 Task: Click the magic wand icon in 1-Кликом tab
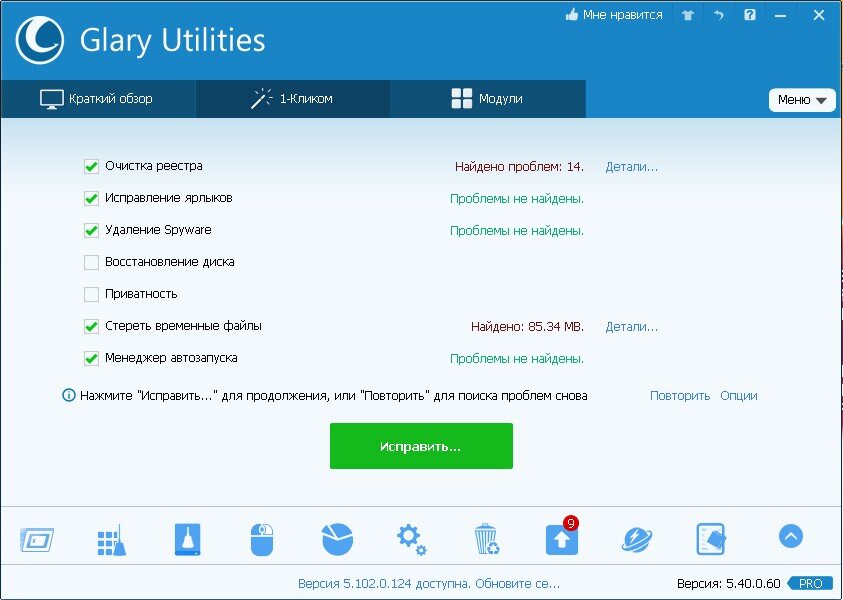(x=261, y=99)
